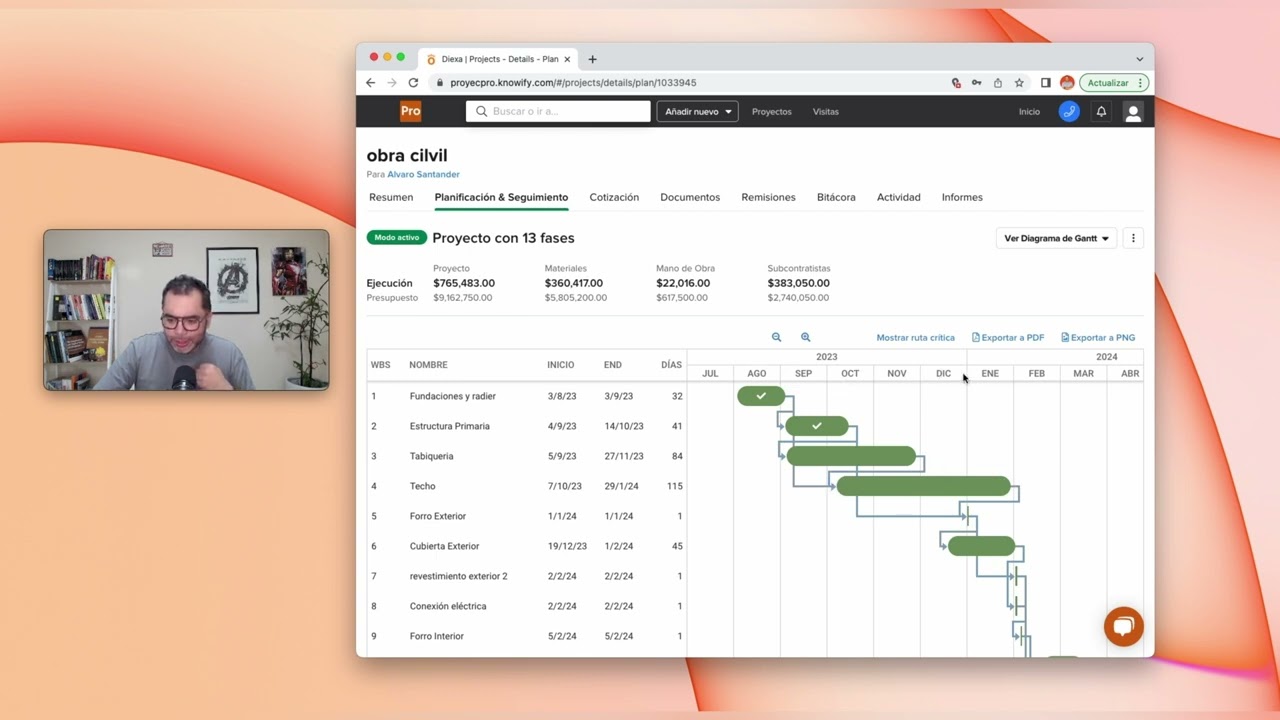Go to Inicio in the top bar

pos(1029,112)
